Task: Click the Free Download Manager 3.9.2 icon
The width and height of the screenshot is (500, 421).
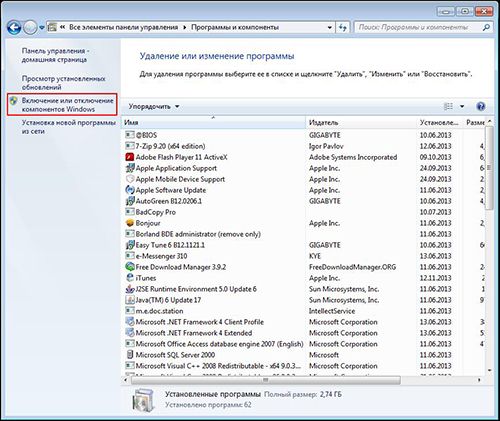Action: coord(130,267)
